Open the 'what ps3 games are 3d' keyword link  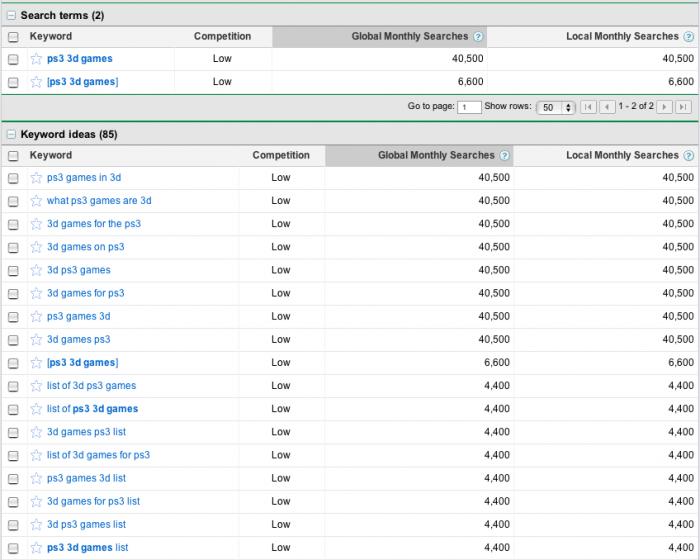click(99, 201)
